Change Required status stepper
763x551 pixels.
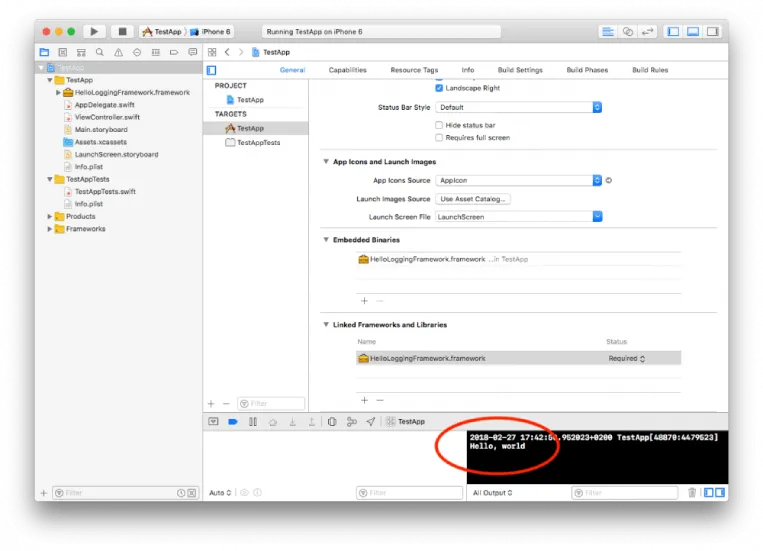(x=642, y=359)
